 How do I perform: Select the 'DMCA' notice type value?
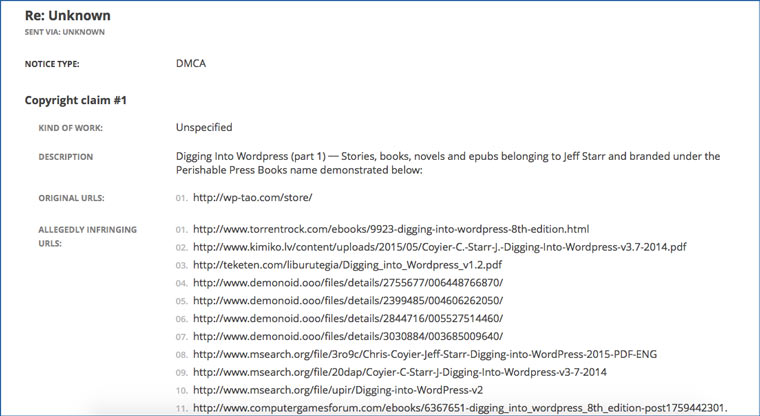191,64
